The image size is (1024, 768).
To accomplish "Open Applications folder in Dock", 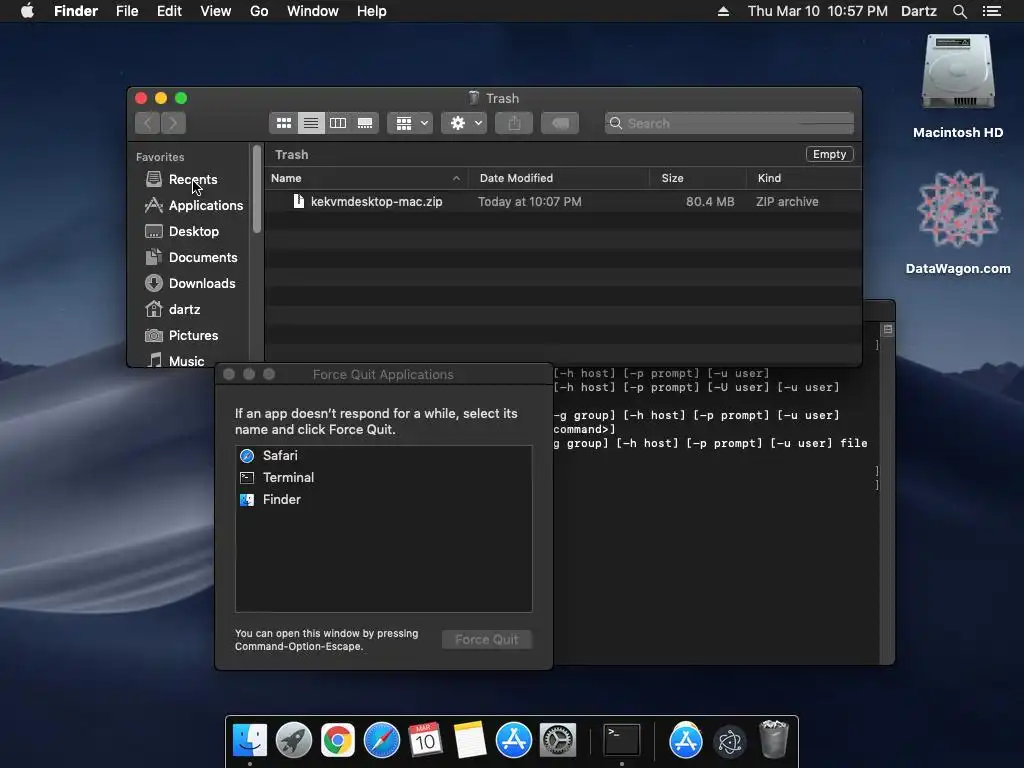I will click(x=686, y=741).
